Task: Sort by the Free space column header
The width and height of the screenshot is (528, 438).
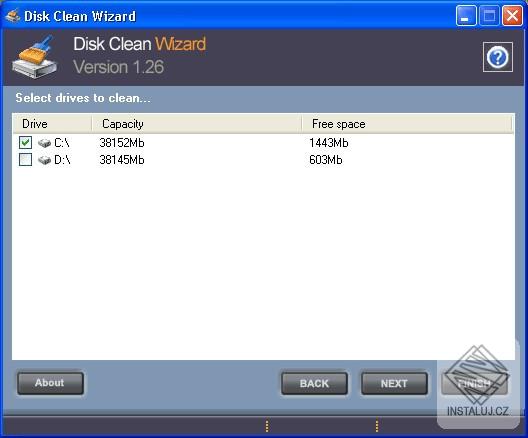Action: point(407,124)
